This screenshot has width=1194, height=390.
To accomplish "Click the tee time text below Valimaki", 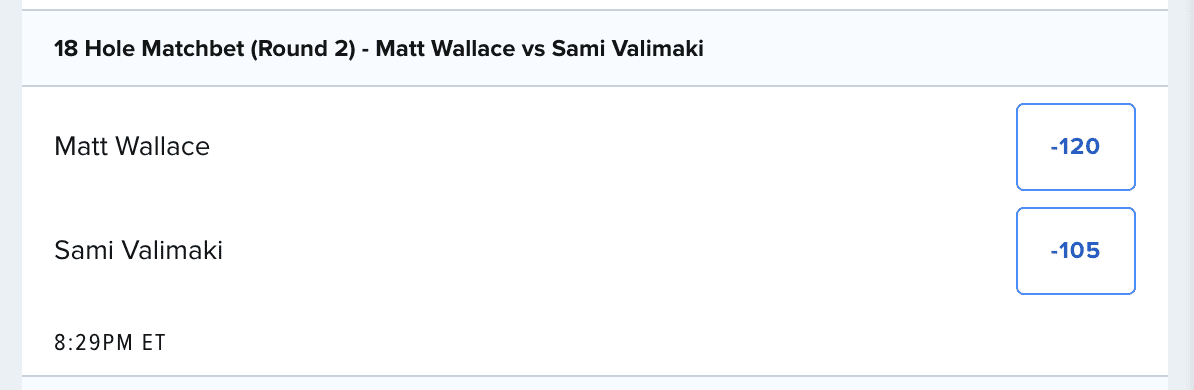I will [x=110, y=343].
